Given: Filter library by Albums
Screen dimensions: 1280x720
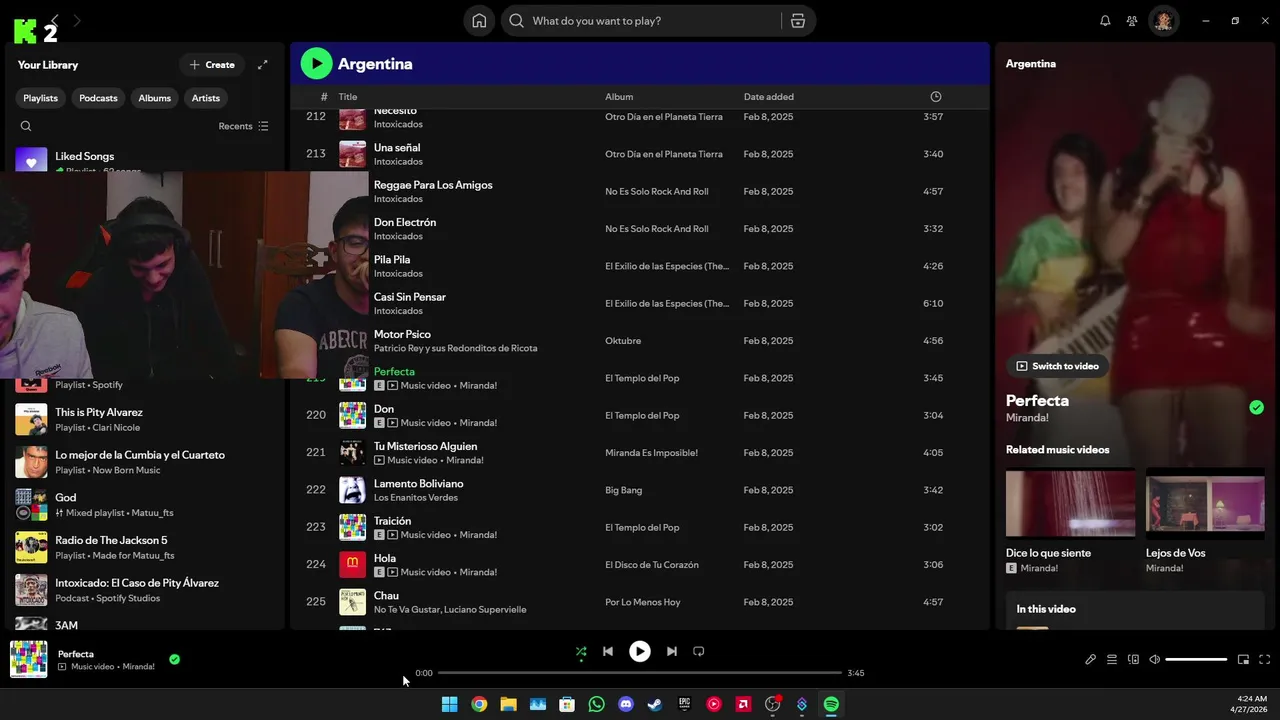Looking at the screenshot, I should pos(155,98).
